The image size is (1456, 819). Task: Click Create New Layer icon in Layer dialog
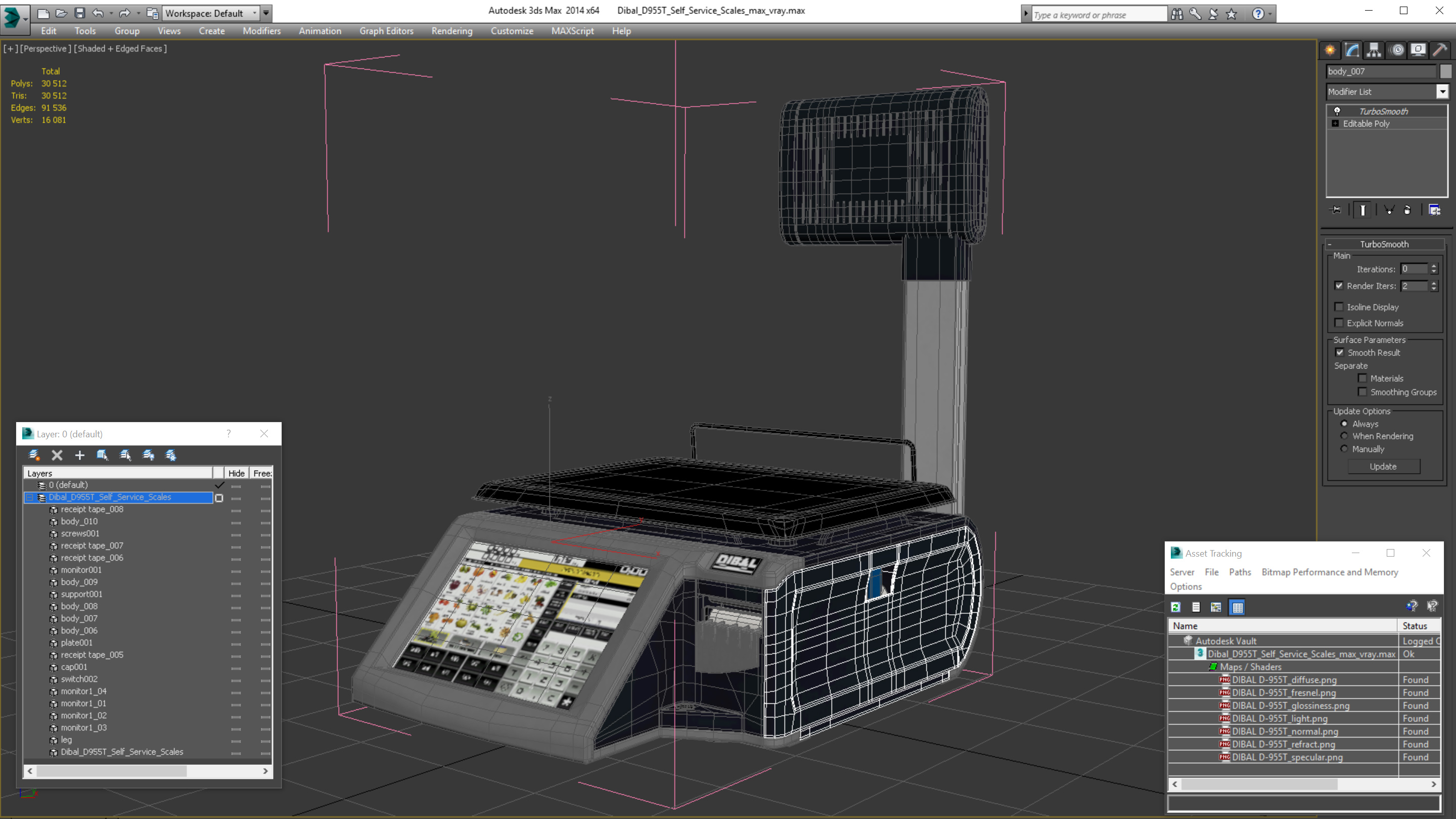pos(34,455)
